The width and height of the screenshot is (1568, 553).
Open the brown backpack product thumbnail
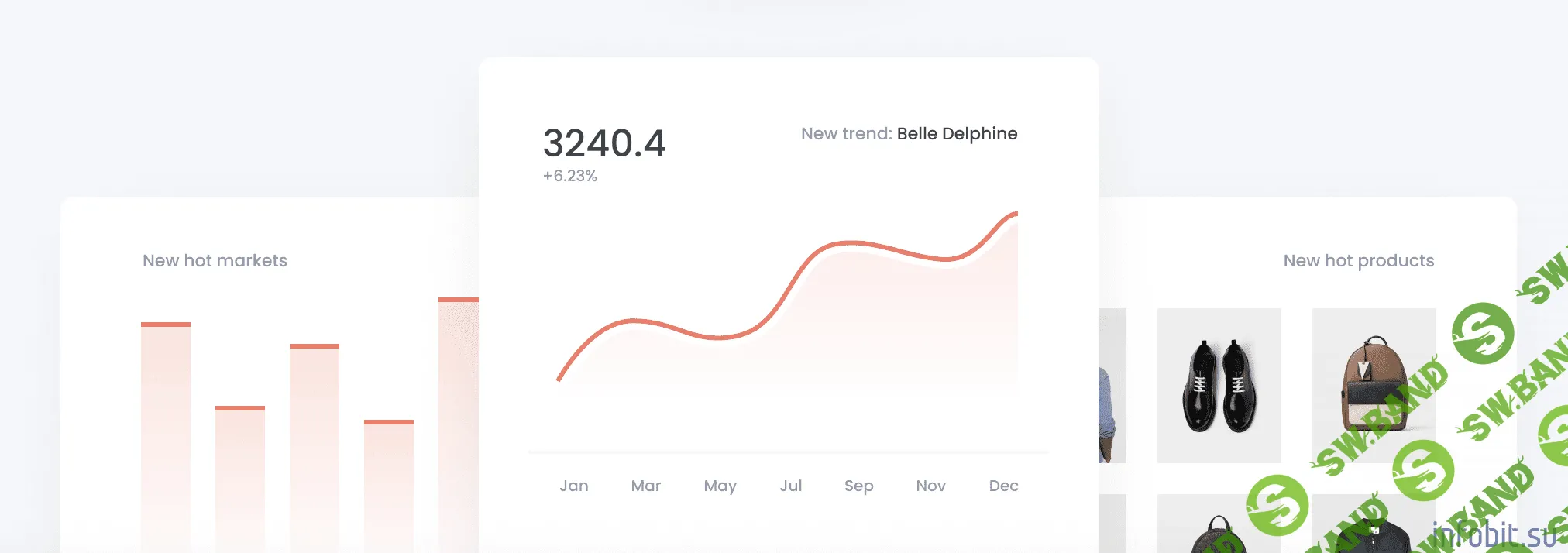(x=1374, y=386)
